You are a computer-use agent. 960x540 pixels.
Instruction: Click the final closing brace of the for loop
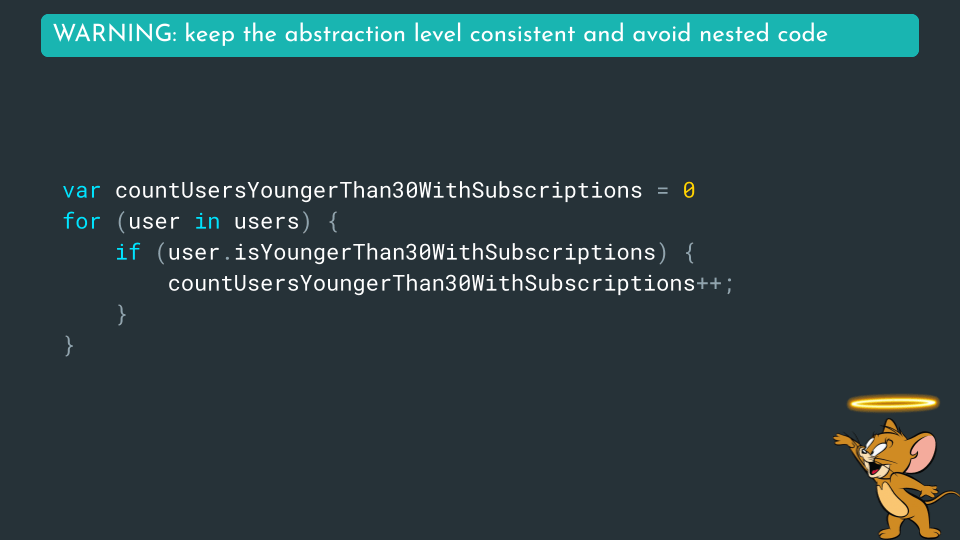[69, 345]
